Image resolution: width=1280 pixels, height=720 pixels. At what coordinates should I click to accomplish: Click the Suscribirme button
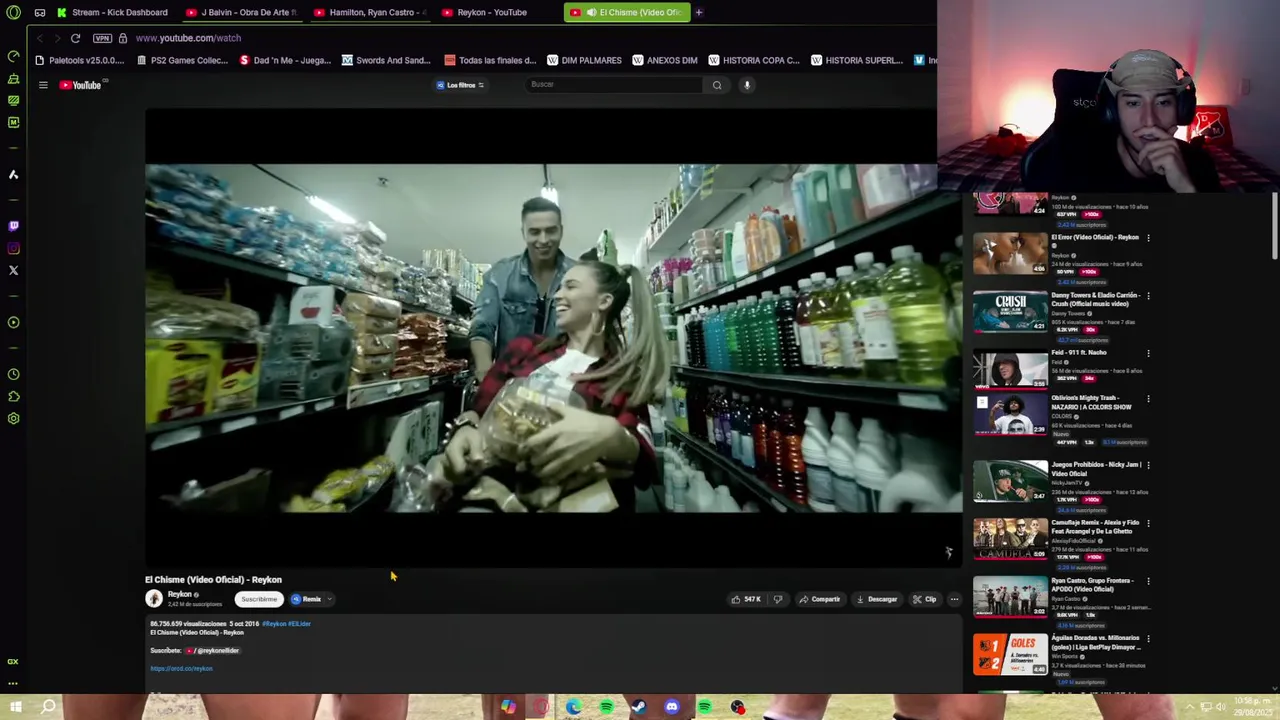(258, 599)
